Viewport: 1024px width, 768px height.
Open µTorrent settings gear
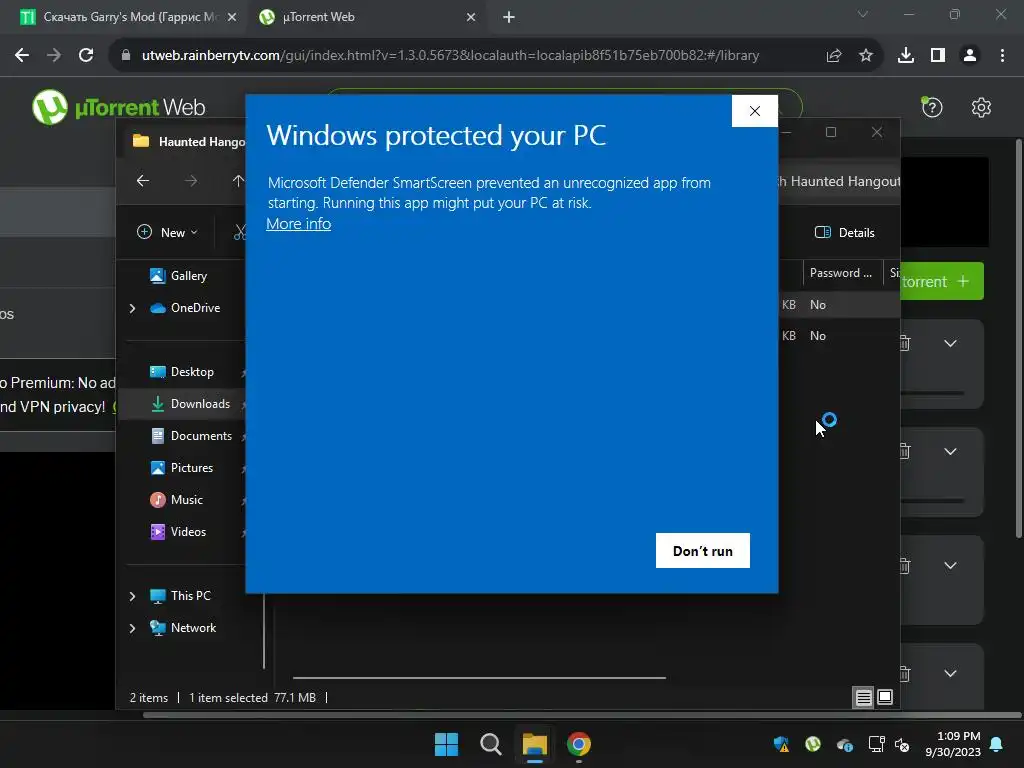tap(981, 107)
